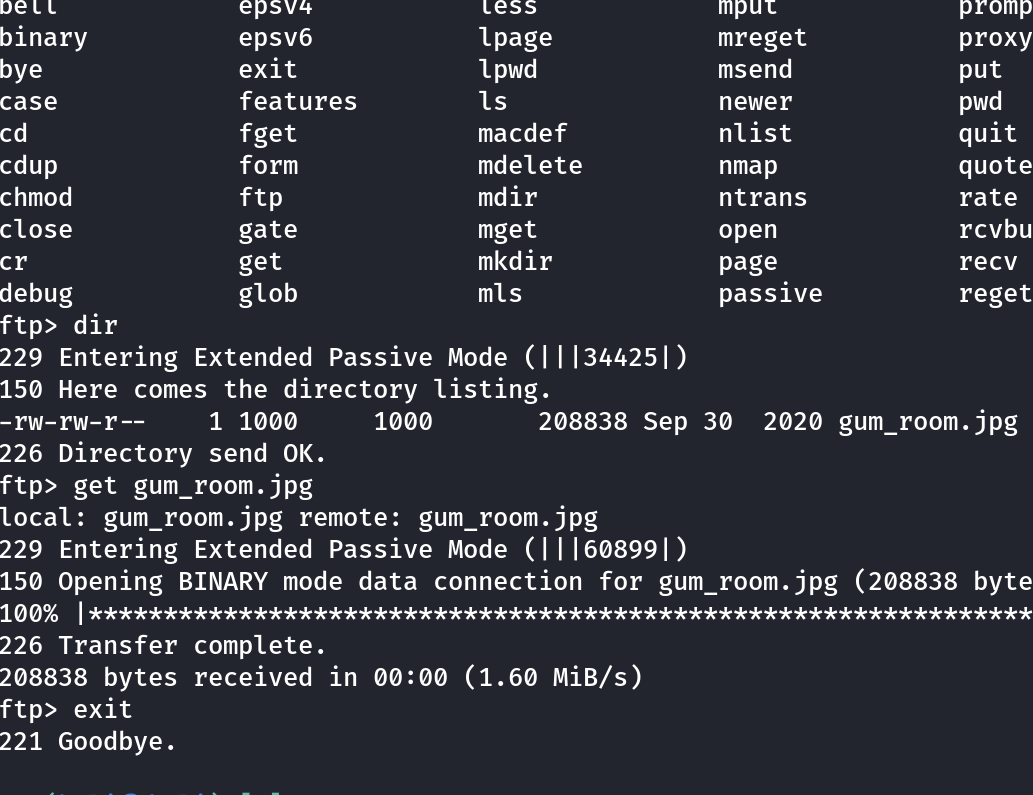The height and width of the screenshot is (795, 1033).
Task: Click the "glob" command entry
Action: click(268, 293)
